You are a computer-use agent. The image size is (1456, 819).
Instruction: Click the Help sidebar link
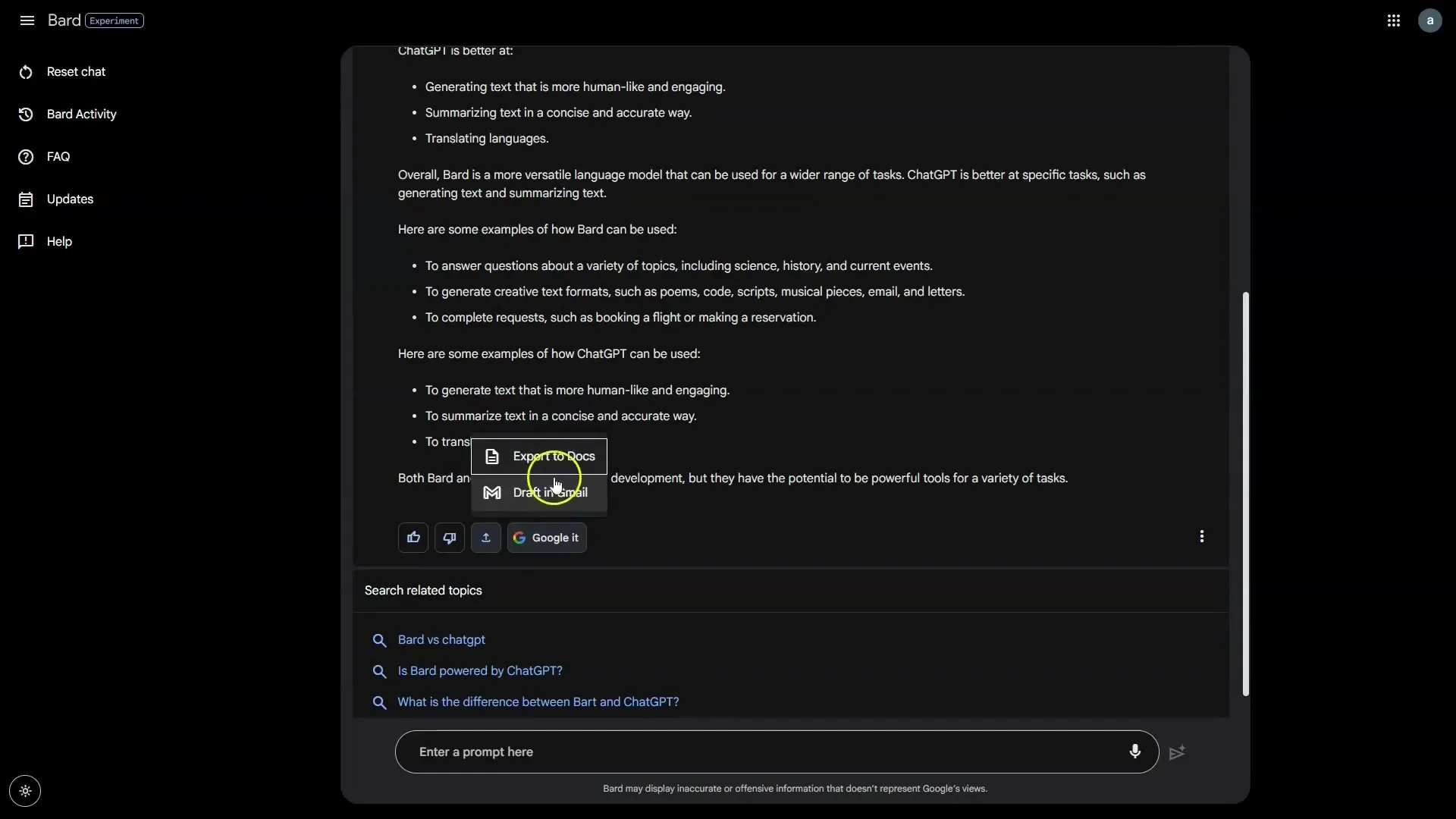[59, 241]
